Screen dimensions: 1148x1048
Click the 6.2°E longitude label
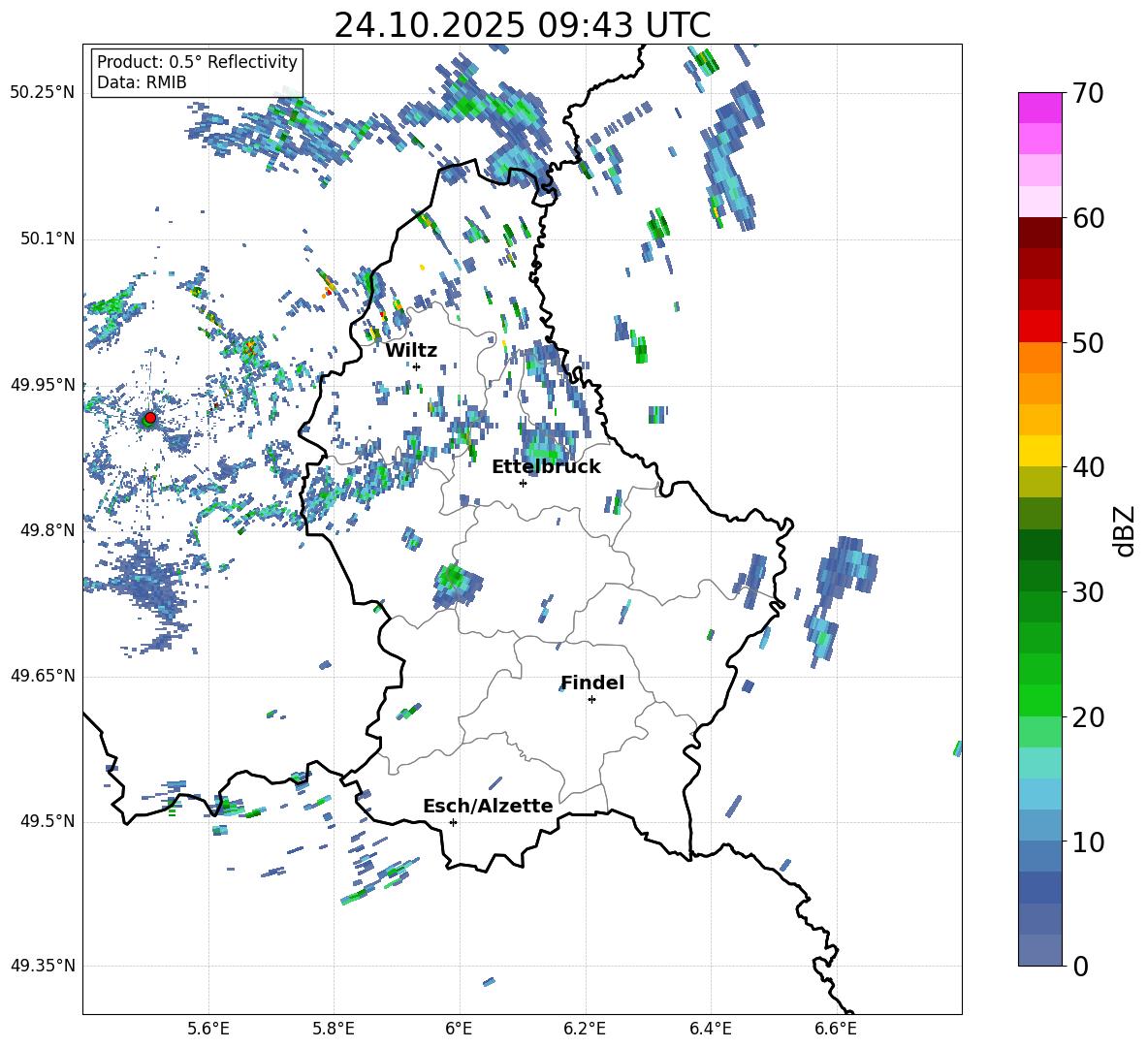click(x=585, y=1029)
